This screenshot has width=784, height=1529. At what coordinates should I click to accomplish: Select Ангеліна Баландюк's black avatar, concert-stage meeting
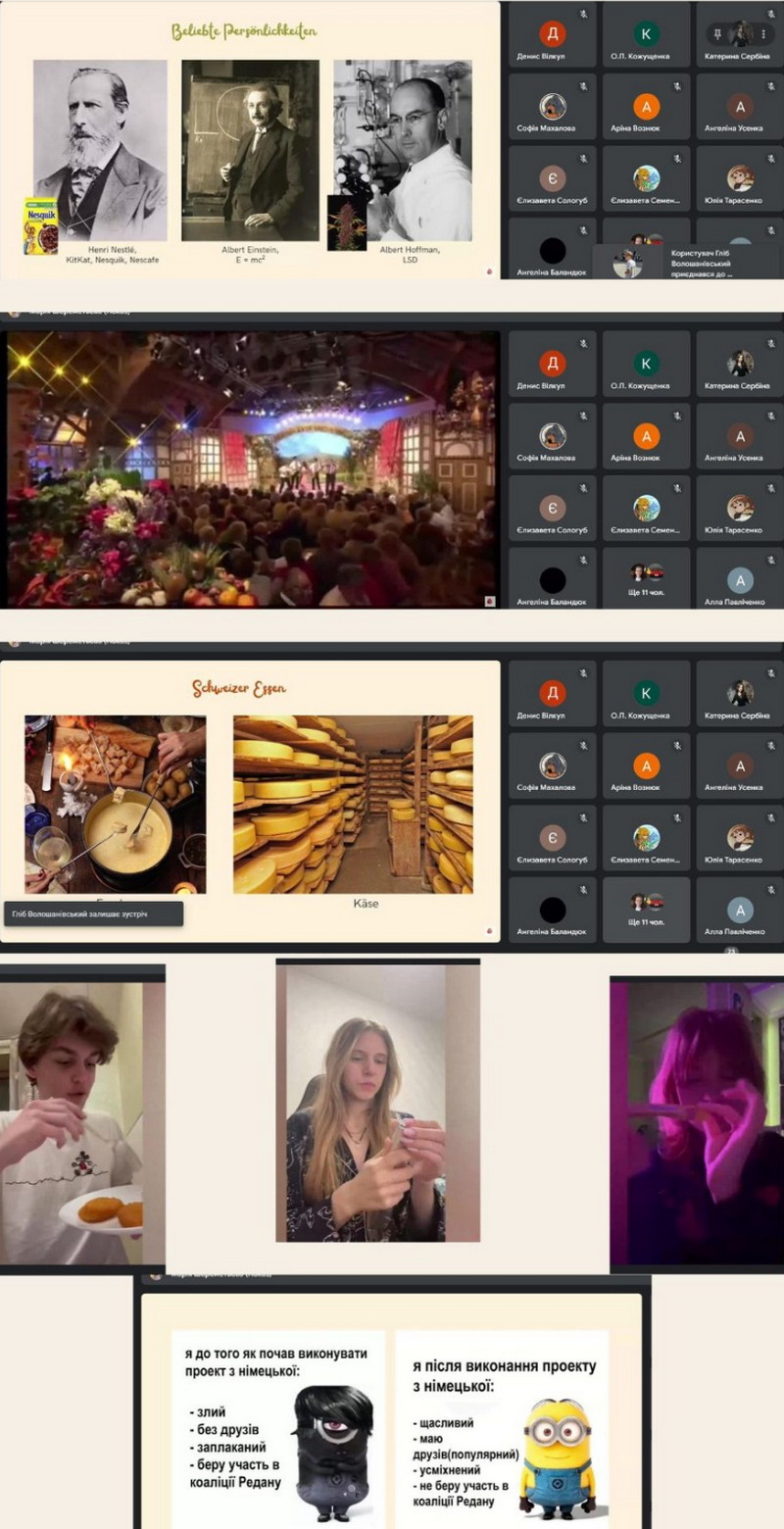553,579
